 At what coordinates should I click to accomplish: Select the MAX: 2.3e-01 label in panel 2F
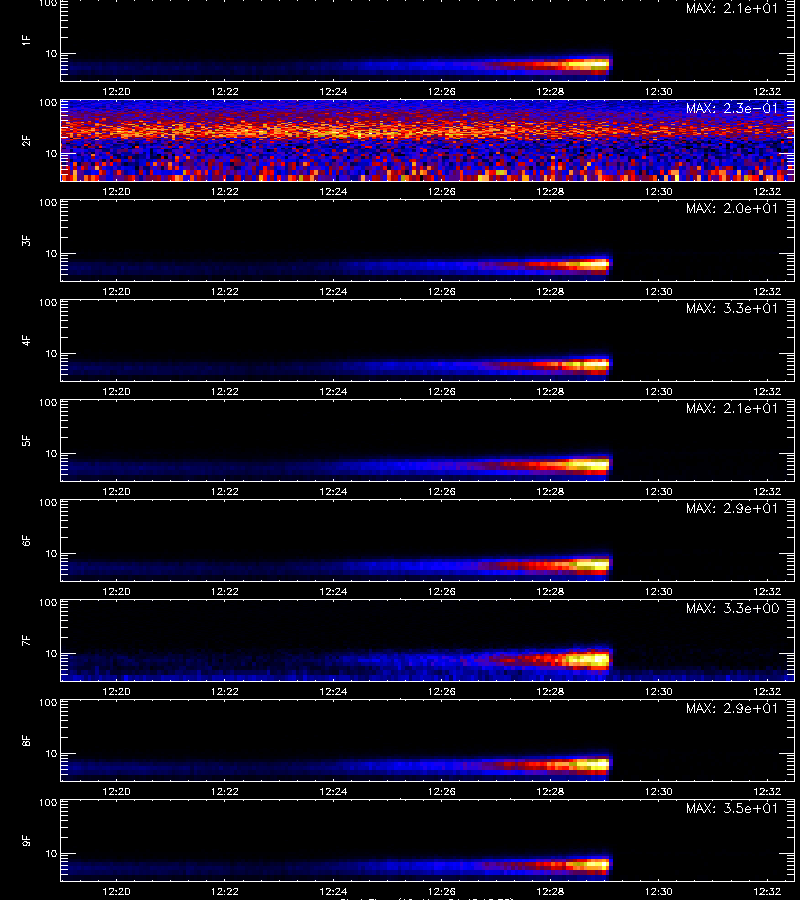click(732, 108)
